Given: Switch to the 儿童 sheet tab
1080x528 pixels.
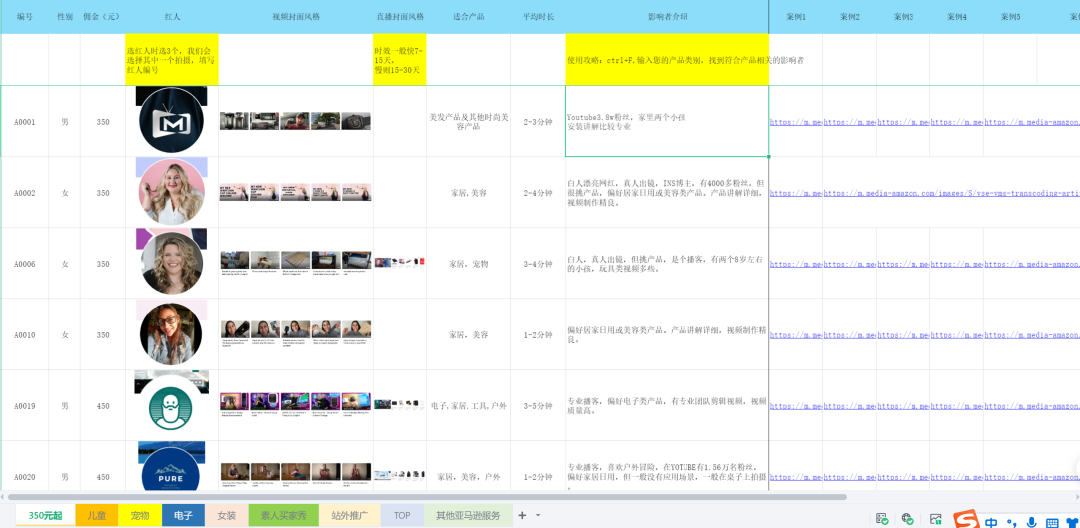Looking at the screenshot, I should pos(97,515).
